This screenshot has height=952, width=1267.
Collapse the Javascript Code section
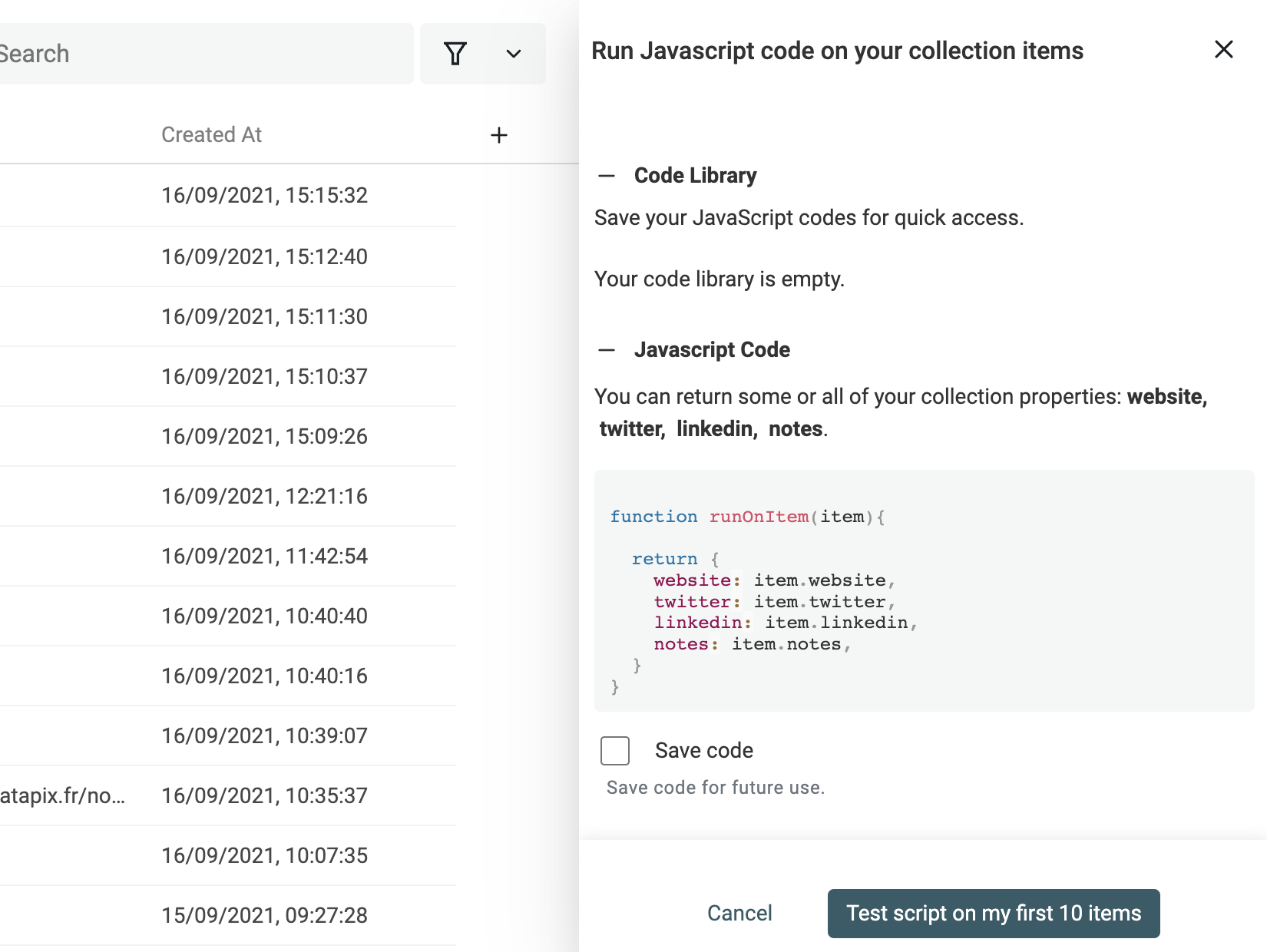[607, 350]
